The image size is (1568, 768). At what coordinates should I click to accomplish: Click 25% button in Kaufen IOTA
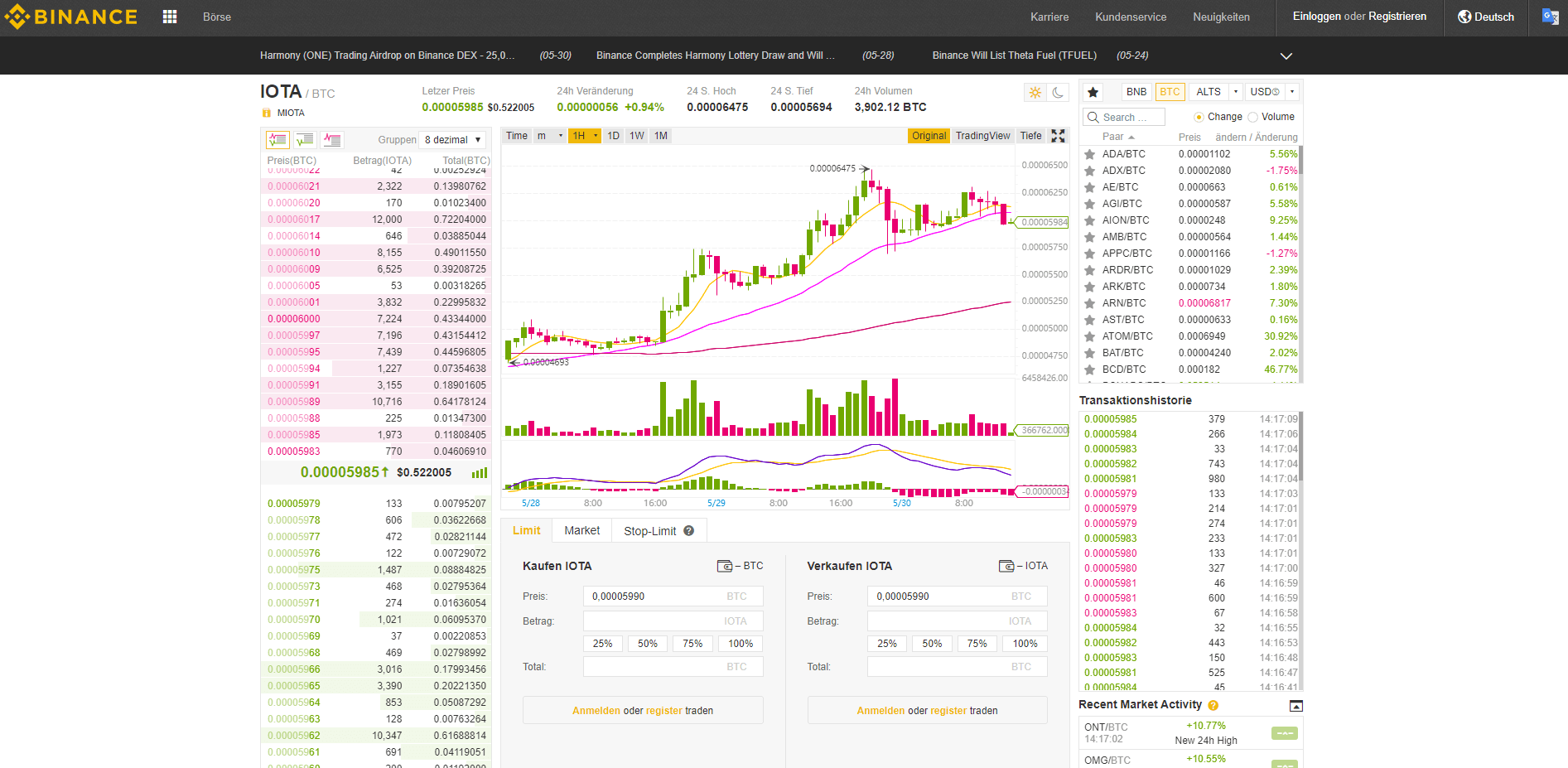pos(602,644)
